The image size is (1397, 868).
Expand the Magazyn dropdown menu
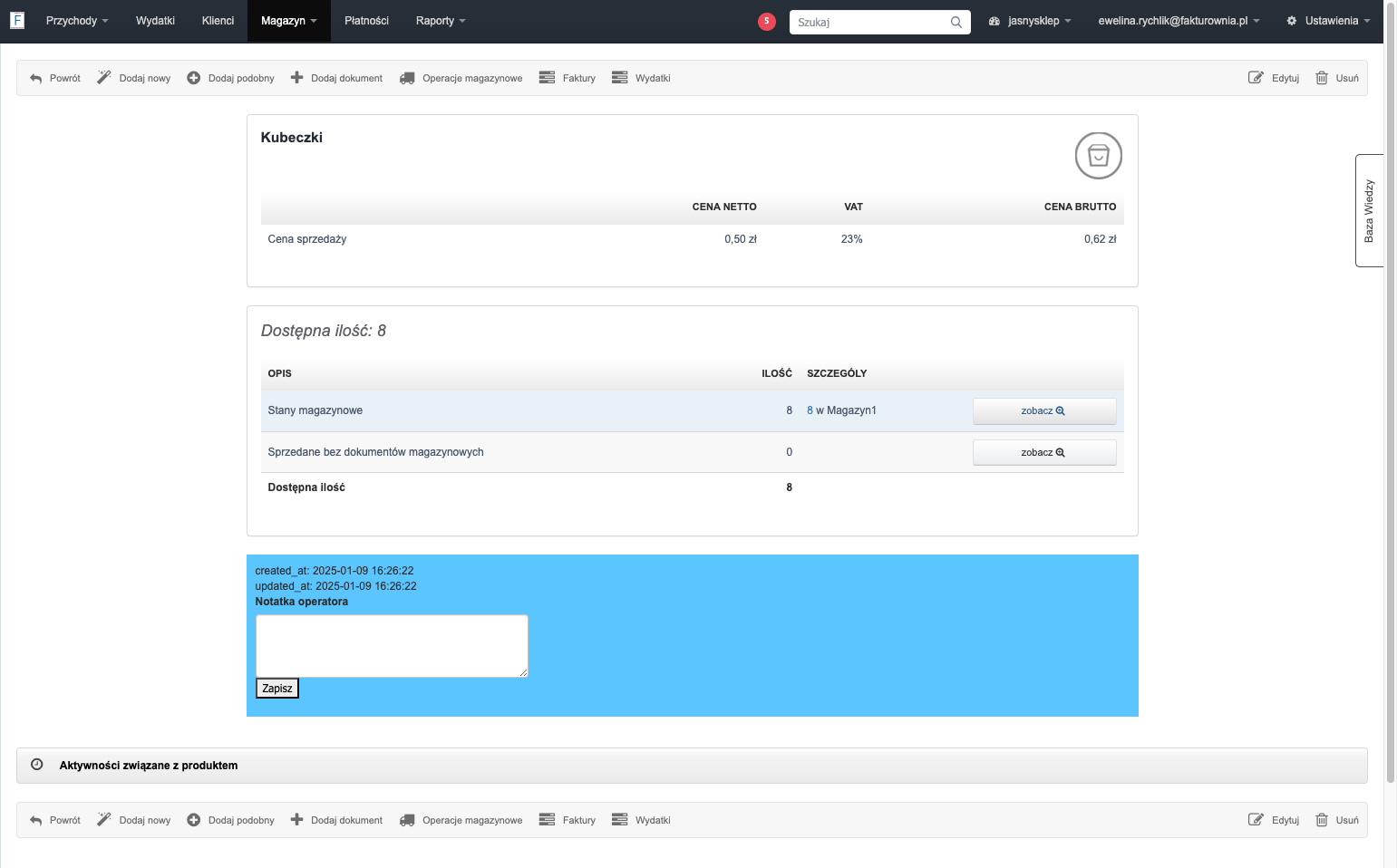[289, 21]
